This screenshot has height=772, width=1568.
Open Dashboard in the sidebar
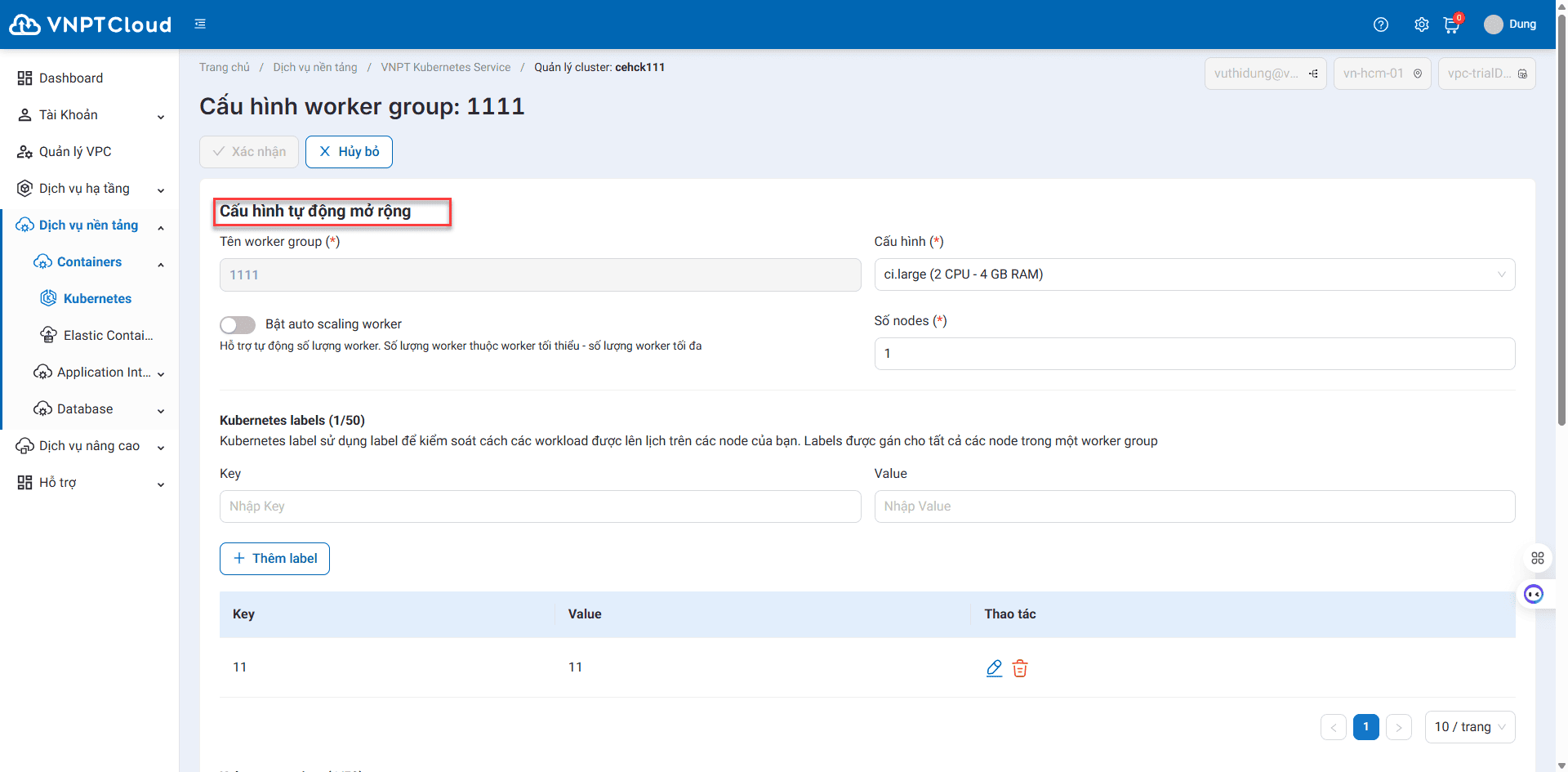pos(71,78)
